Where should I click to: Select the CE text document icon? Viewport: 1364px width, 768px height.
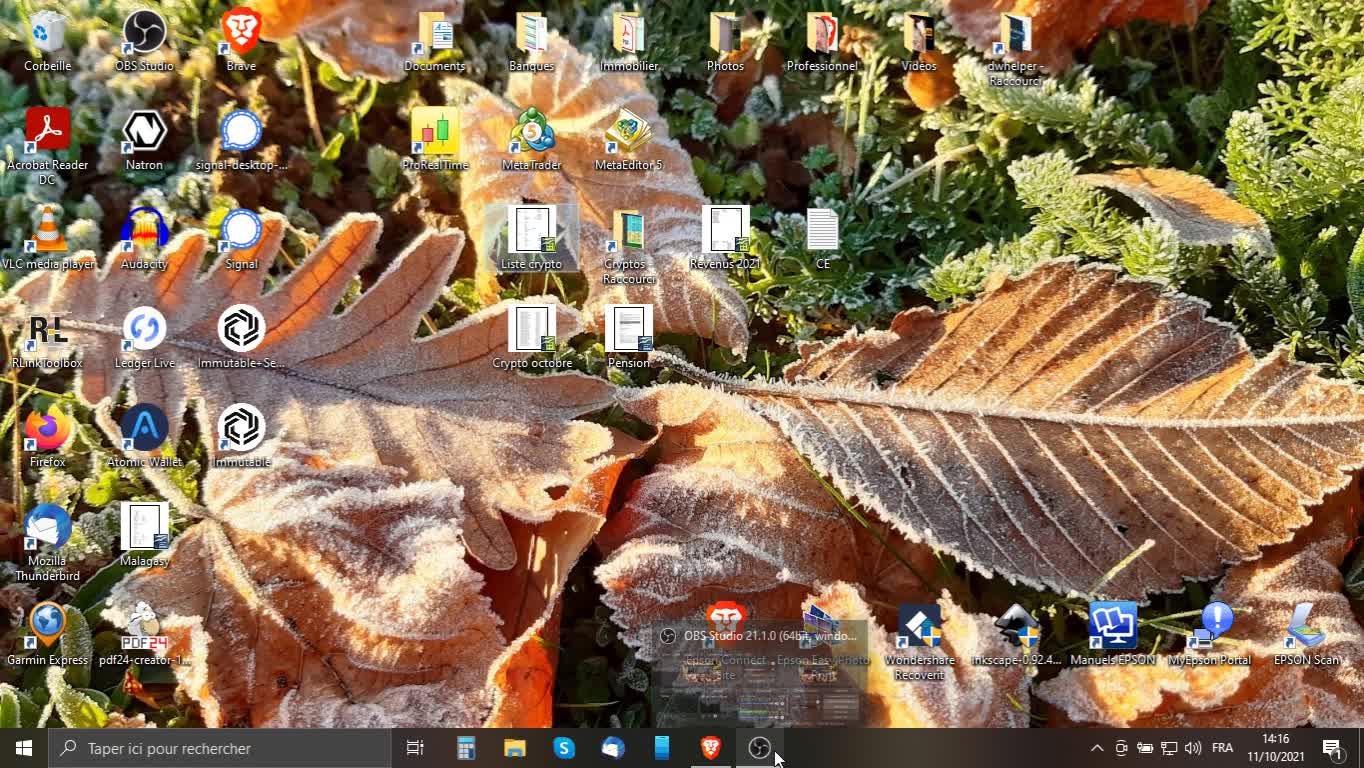[x=822, y=239]
